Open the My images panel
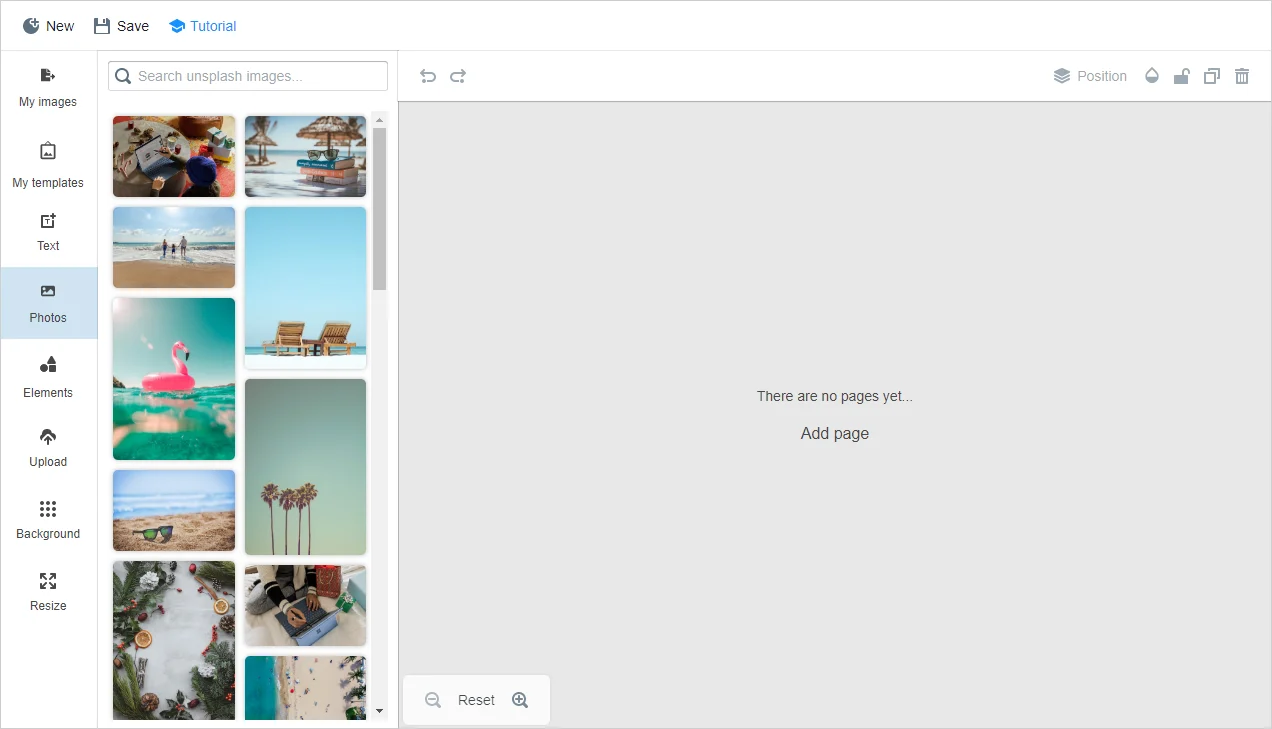The width and height of the screenshot is (1272, 729). pyautogui.click(x=48, y=87)
